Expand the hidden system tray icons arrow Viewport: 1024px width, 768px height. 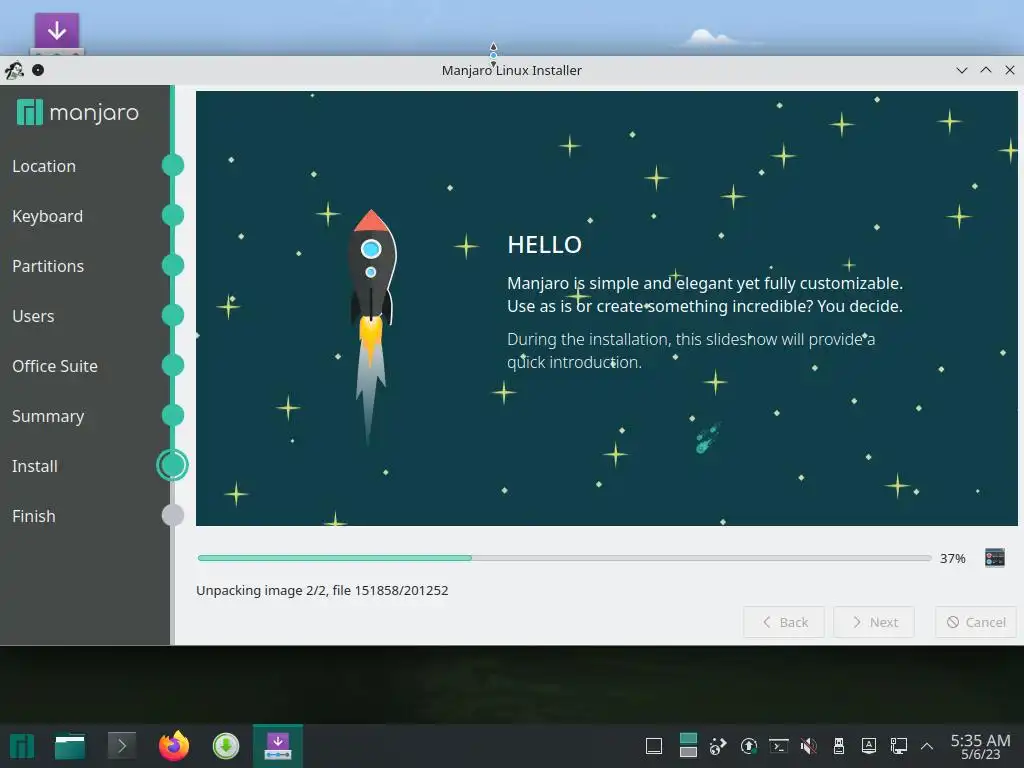[x=927, y=746]
